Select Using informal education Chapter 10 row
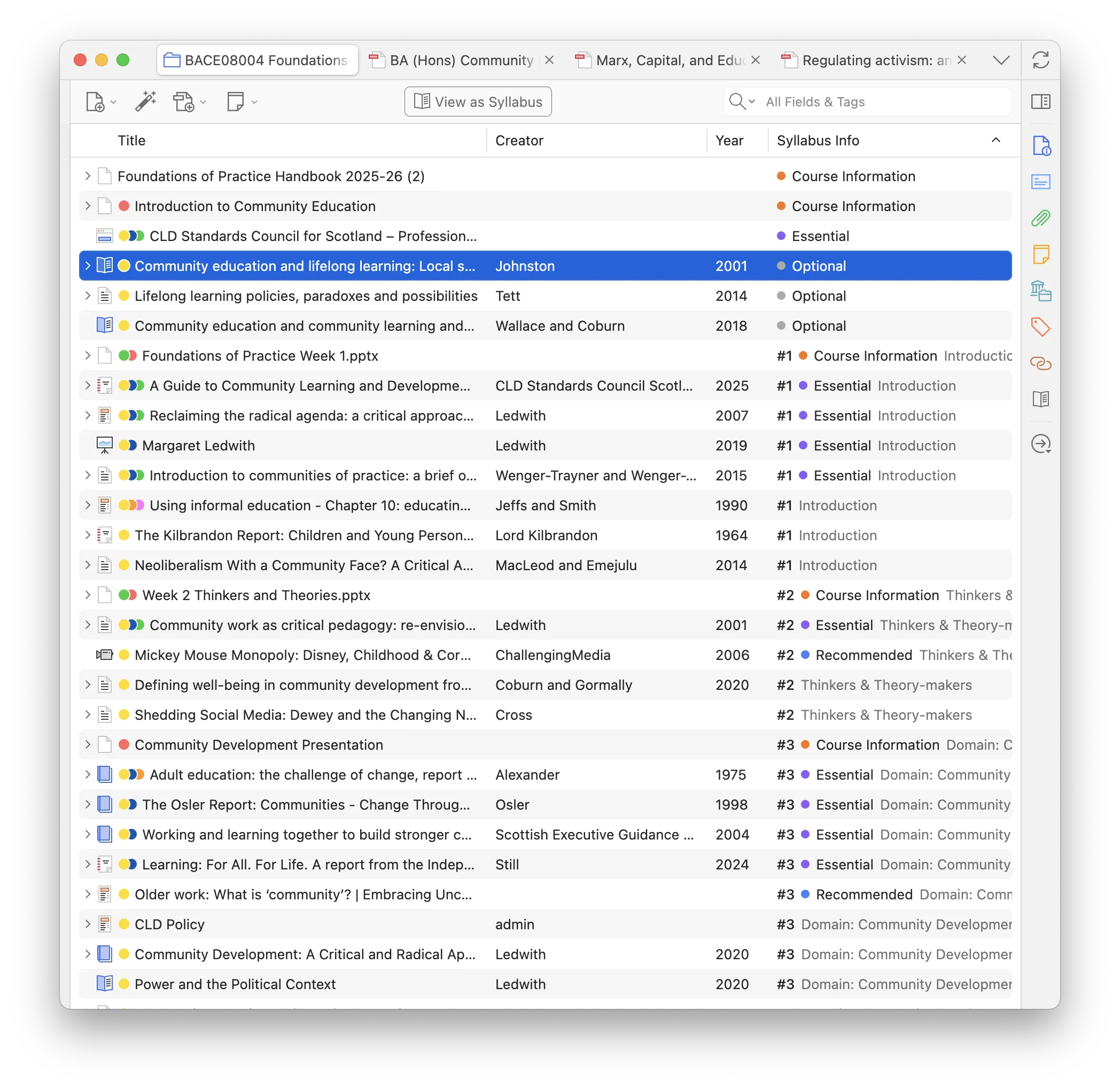1120x1088 pixels. (x=545, y=505)
